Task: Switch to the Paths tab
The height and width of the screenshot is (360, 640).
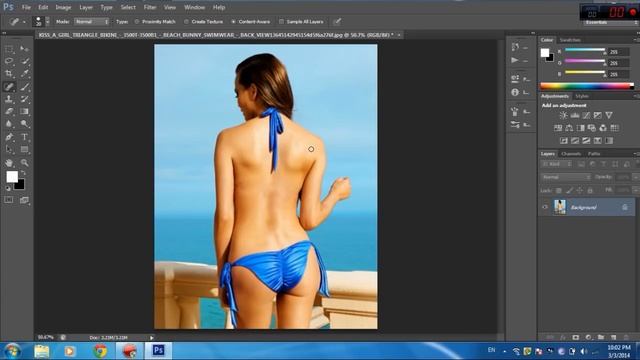Action: (594, 154)
